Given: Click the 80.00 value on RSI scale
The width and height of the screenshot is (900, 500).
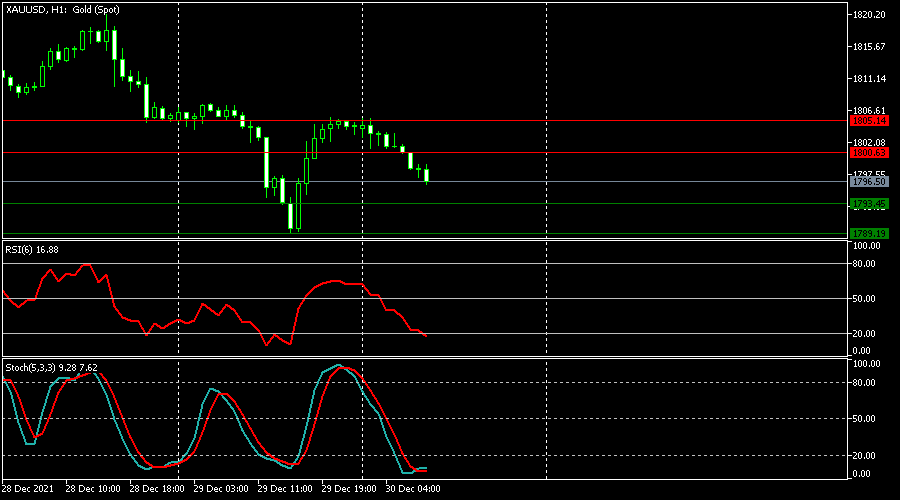Looking at the screenshot, I should coord(864,264).
